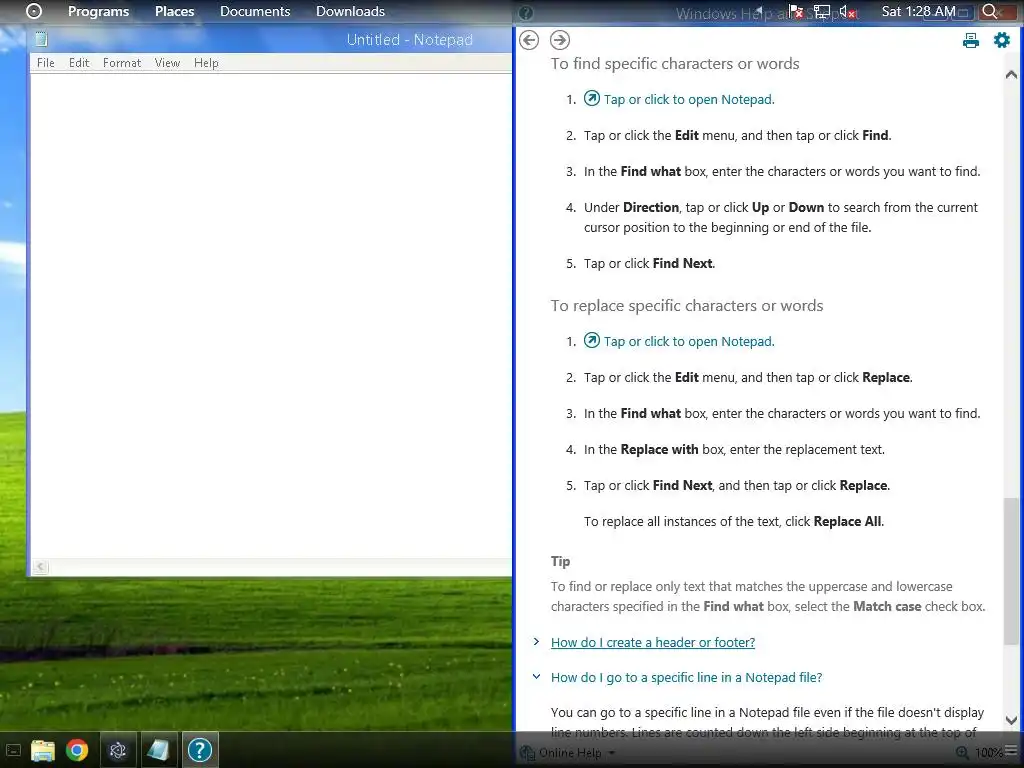Open the Documents menu in the top panel

pos(255,11)
